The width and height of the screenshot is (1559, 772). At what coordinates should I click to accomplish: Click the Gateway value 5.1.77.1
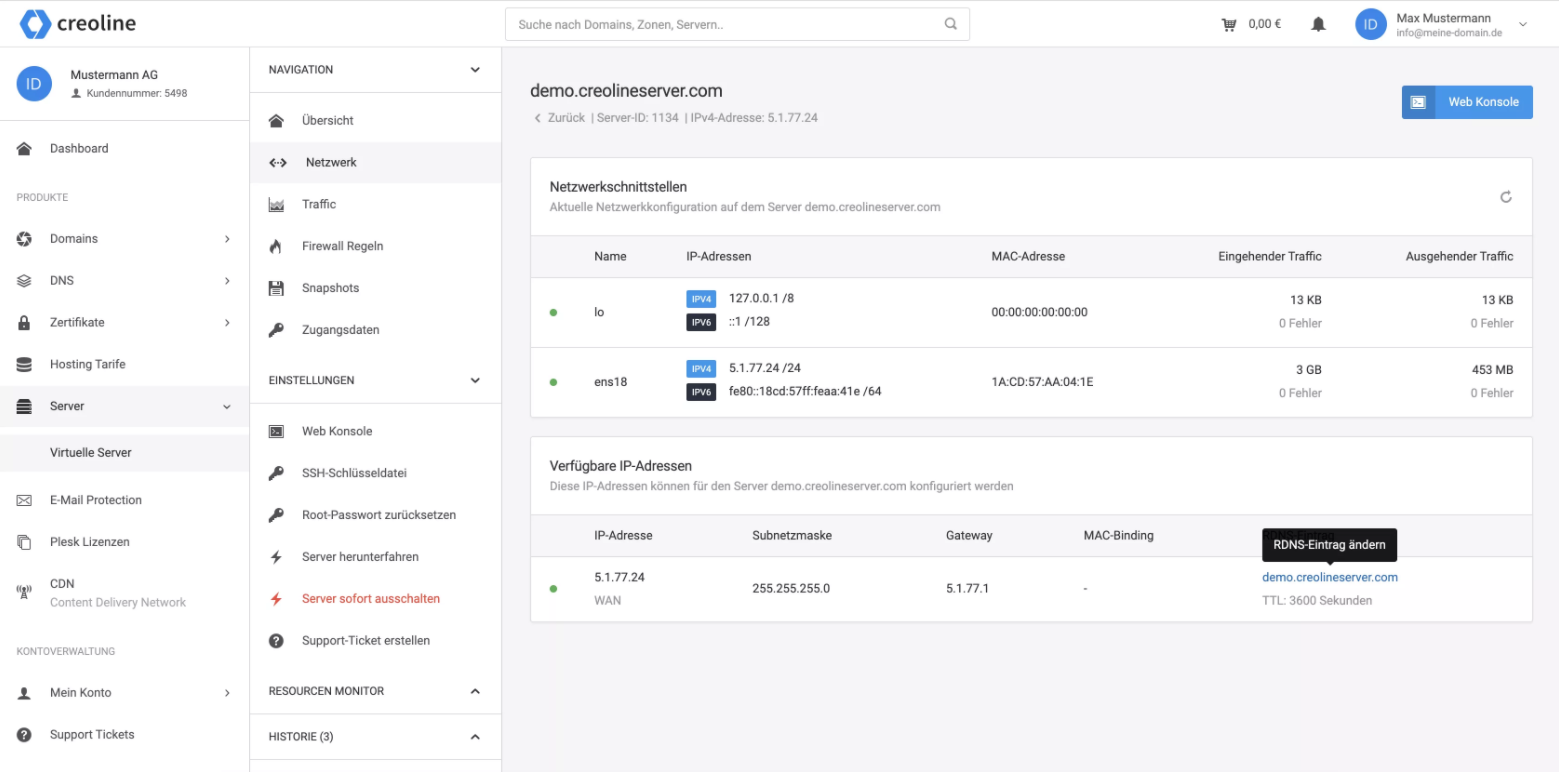(x=967, y=589)
